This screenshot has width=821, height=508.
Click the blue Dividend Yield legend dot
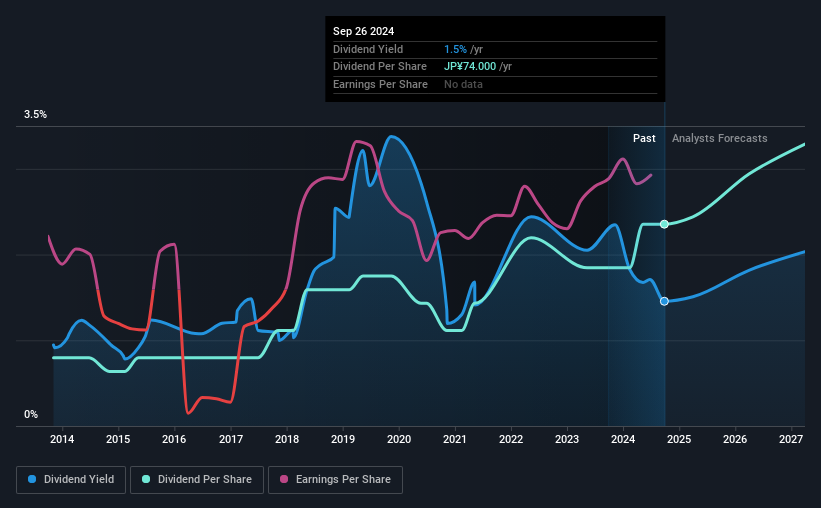coord(32,479)
